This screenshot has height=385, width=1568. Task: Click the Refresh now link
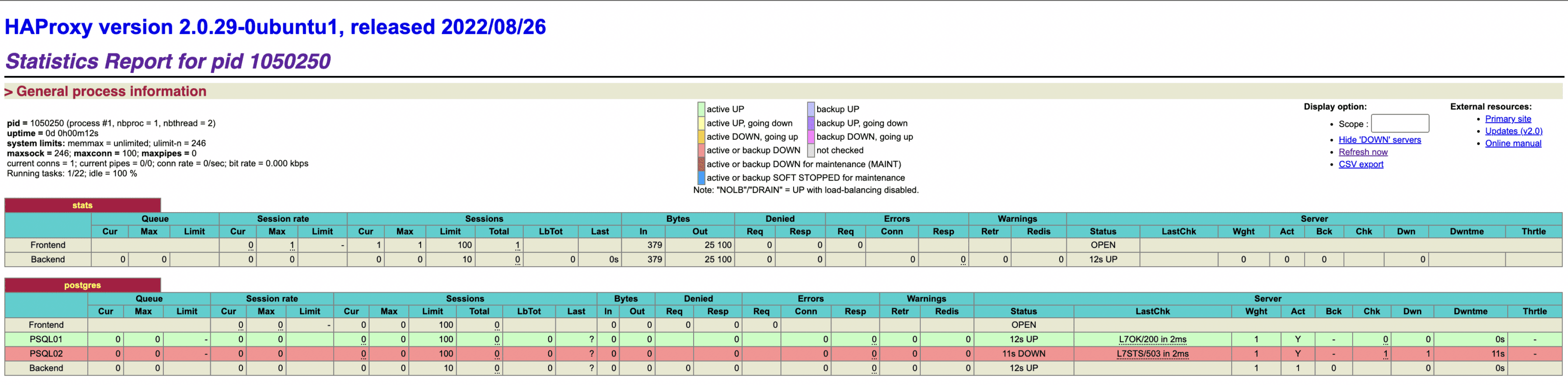point(1363,152)
